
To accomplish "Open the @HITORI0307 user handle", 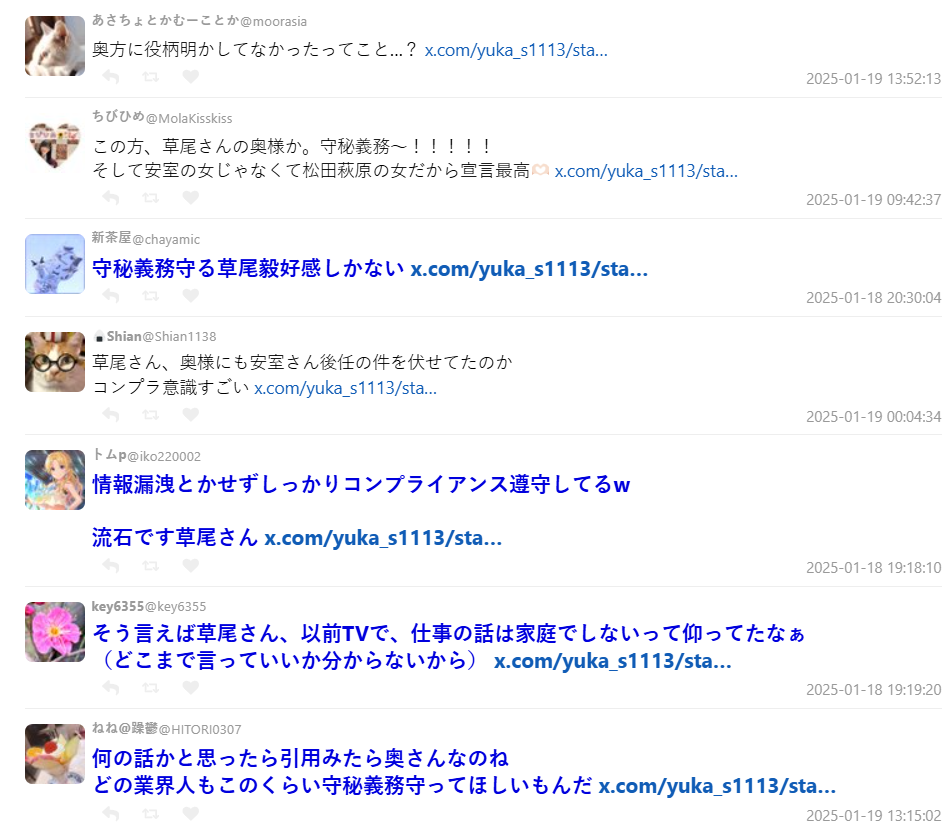I will click(200, 730).
